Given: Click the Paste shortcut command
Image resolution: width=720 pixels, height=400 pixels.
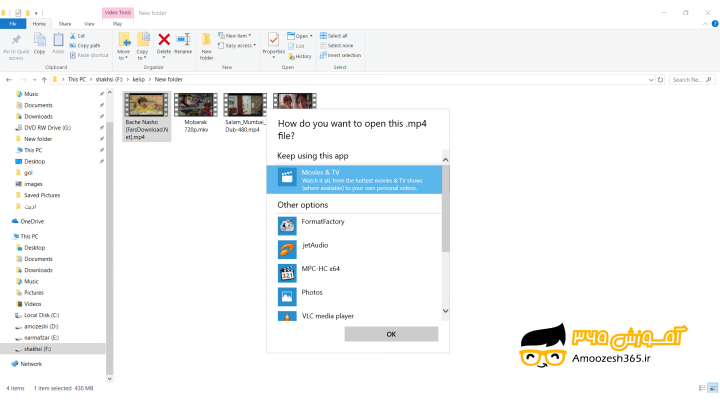Looking at the screenshot, I should 89,55.
